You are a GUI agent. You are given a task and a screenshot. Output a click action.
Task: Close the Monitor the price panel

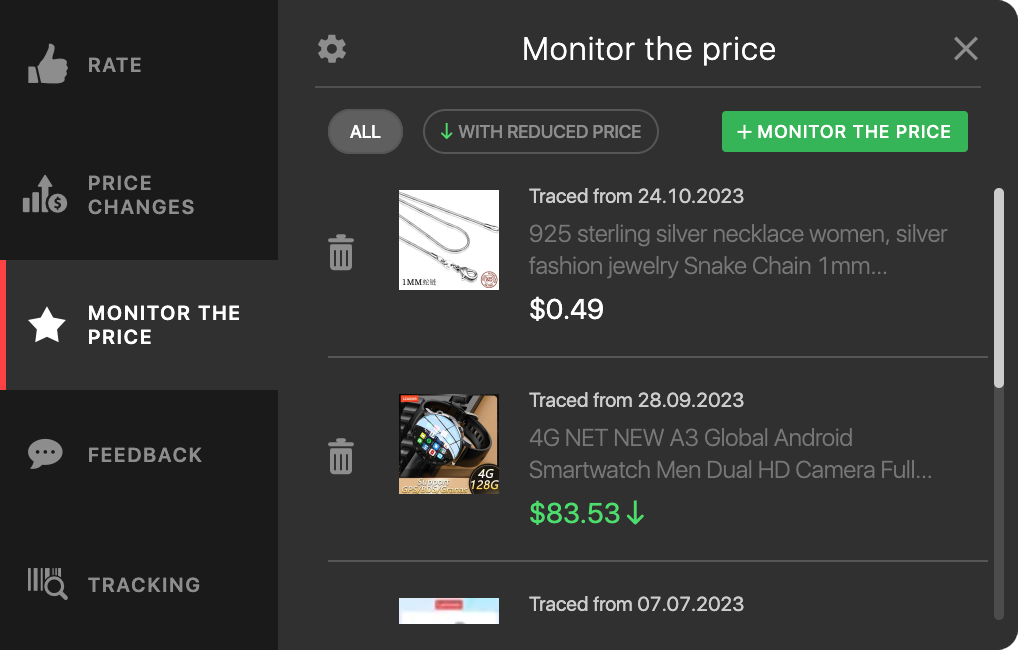(965, 49)
